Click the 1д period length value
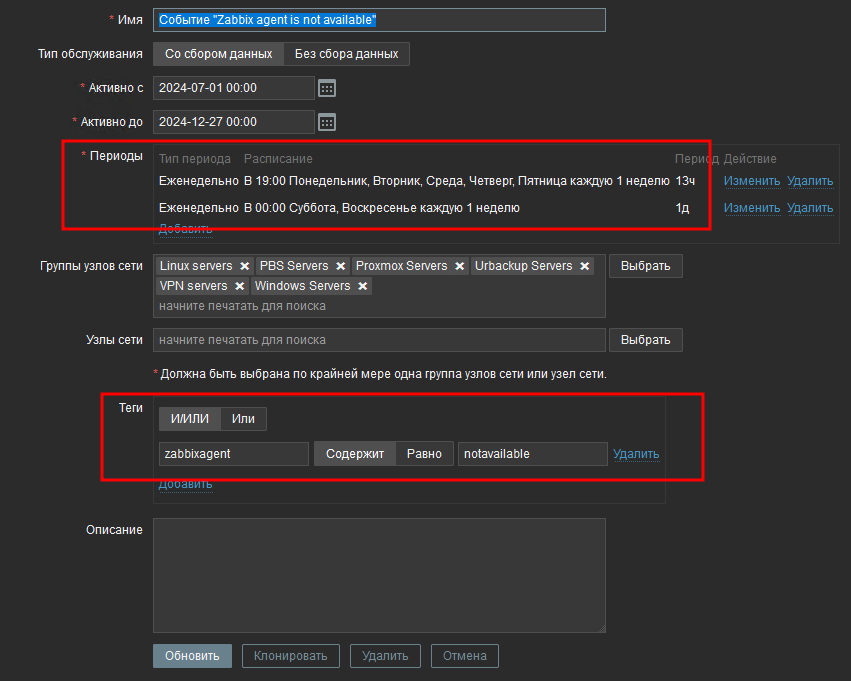Viewport: 851px width, 681px height. [x=682, y=208]
